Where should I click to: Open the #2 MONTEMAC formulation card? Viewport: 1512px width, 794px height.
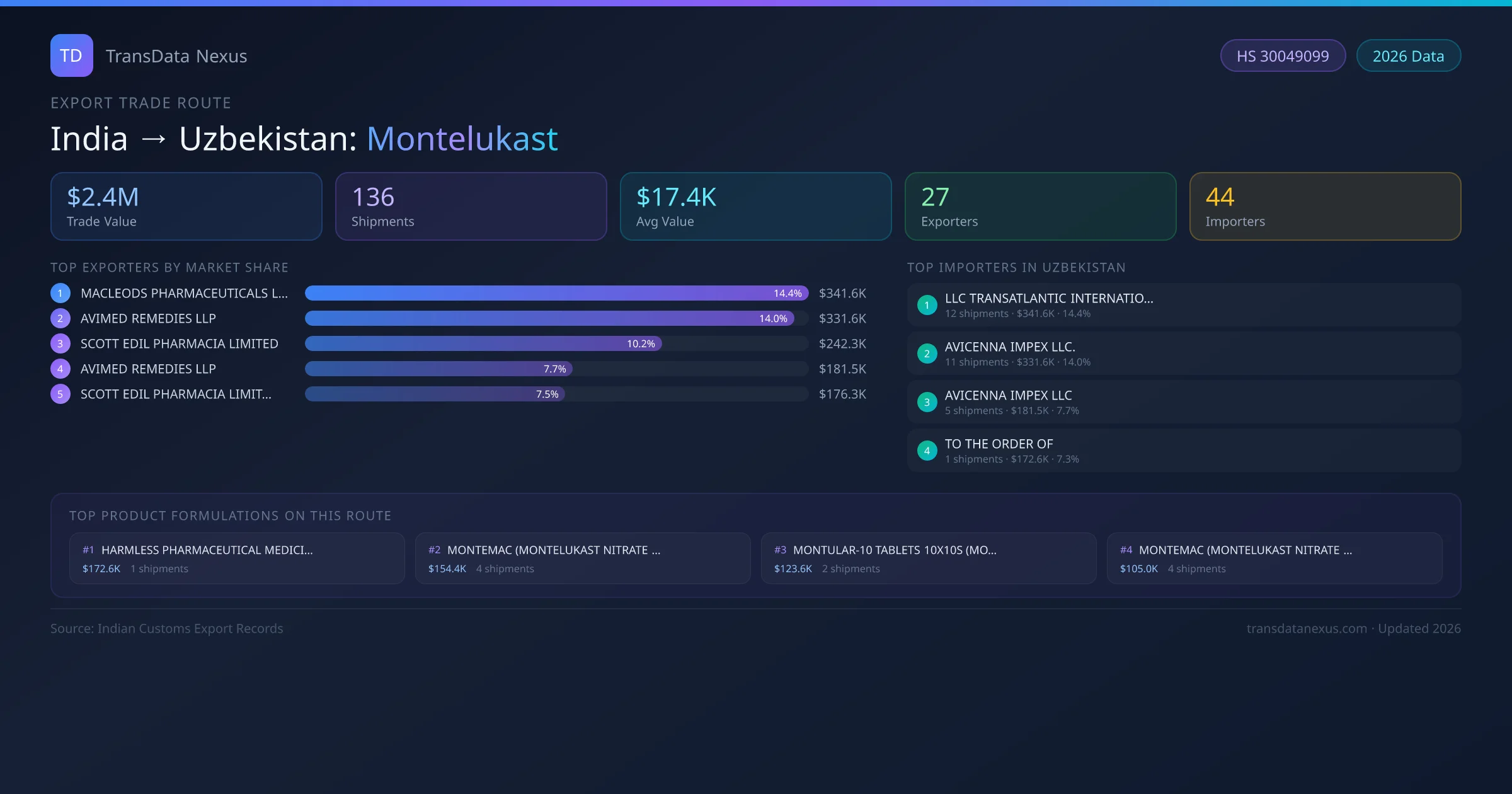pyautogui.click(x=582, y=558)
